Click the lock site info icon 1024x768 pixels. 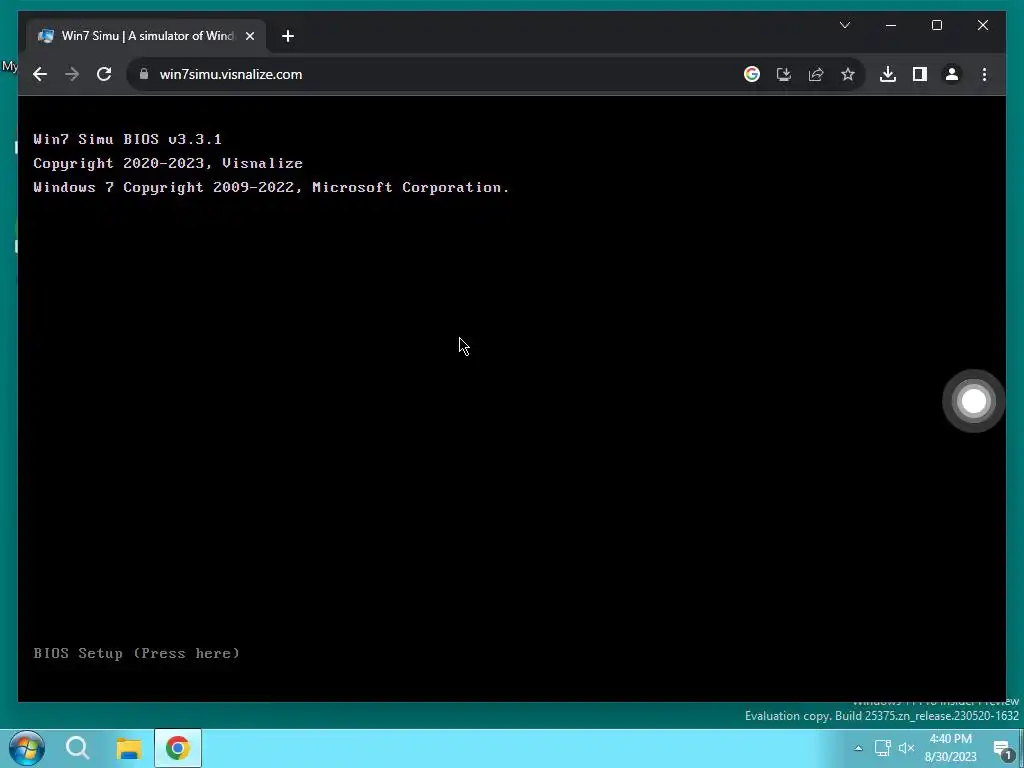[144, 74]
